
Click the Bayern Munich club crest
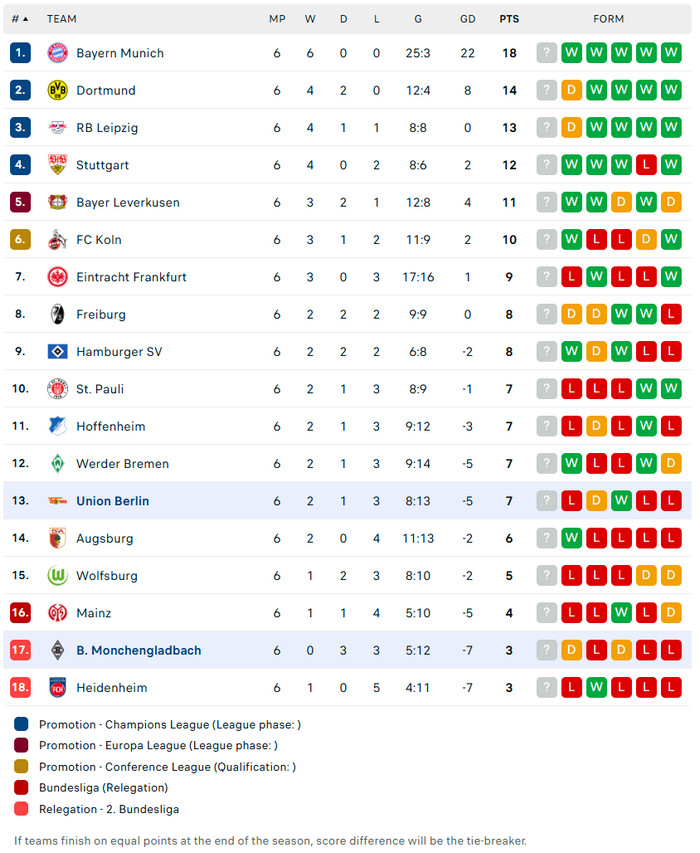pyautogui.click(x=57, y=53)
